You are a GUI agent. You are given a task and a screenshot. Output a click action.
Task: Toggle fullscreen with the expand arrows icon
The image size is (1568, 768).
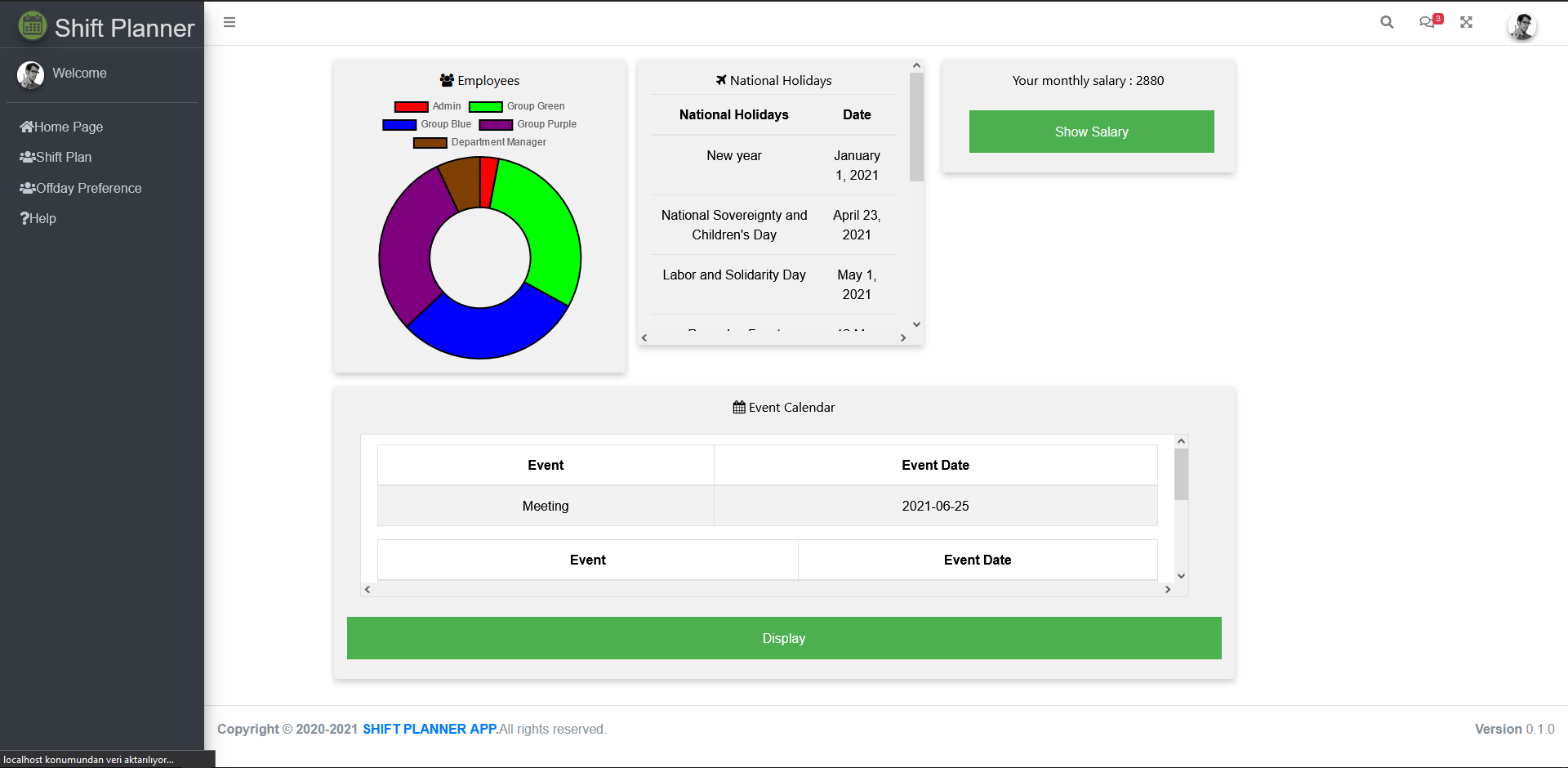pos(1466,22)
